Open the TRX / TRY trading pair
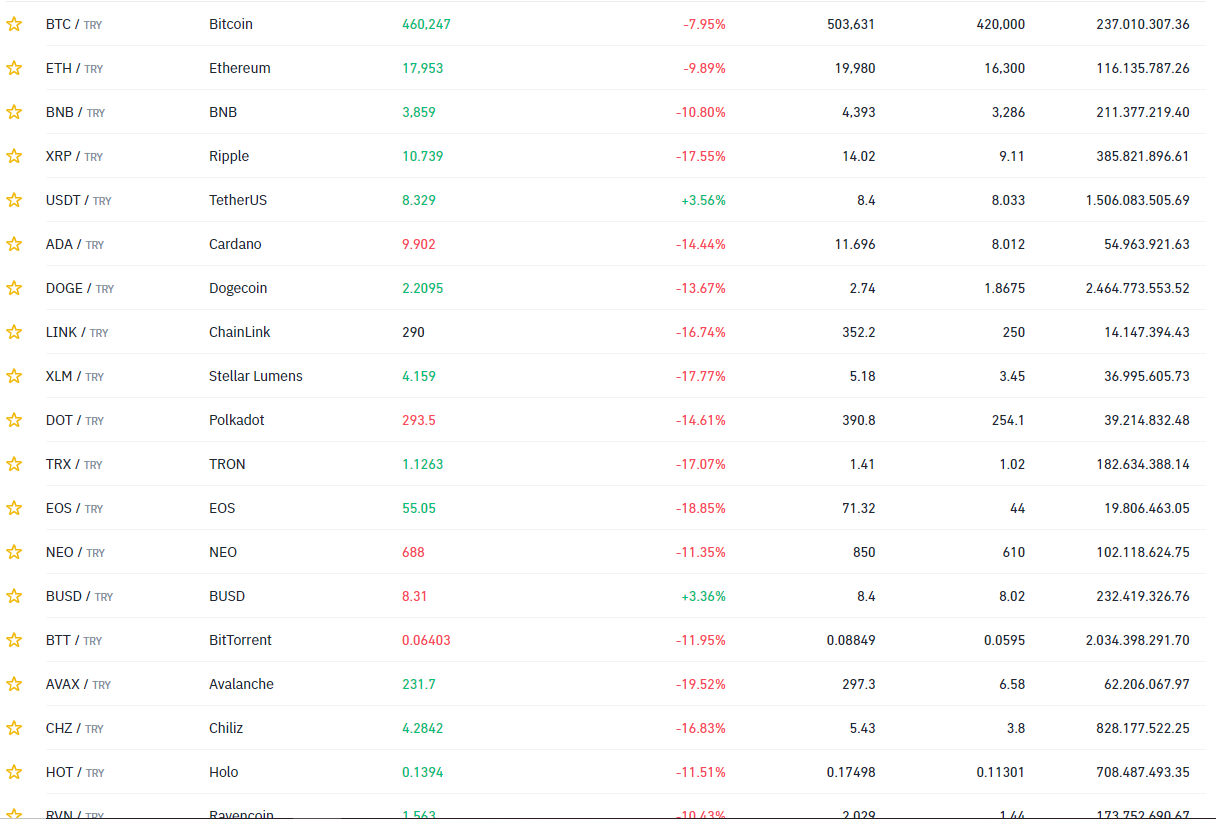 pyautogui.click(x=75, y=464)
